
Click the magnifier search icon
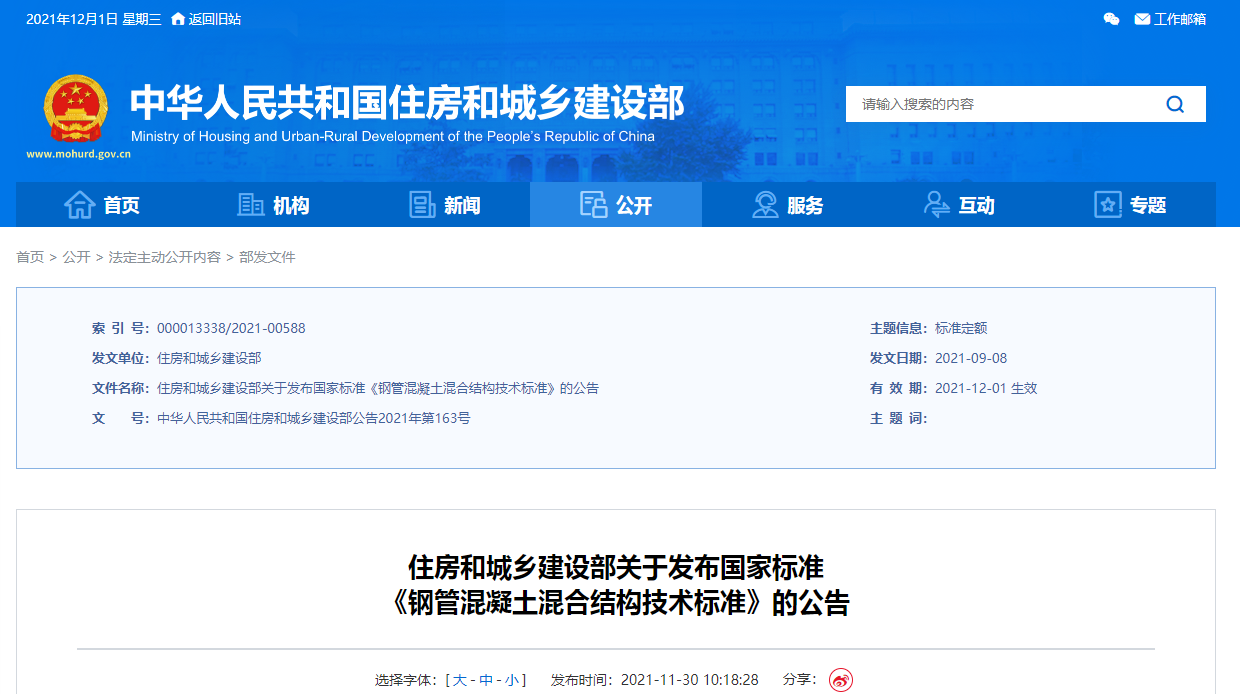1175,104
